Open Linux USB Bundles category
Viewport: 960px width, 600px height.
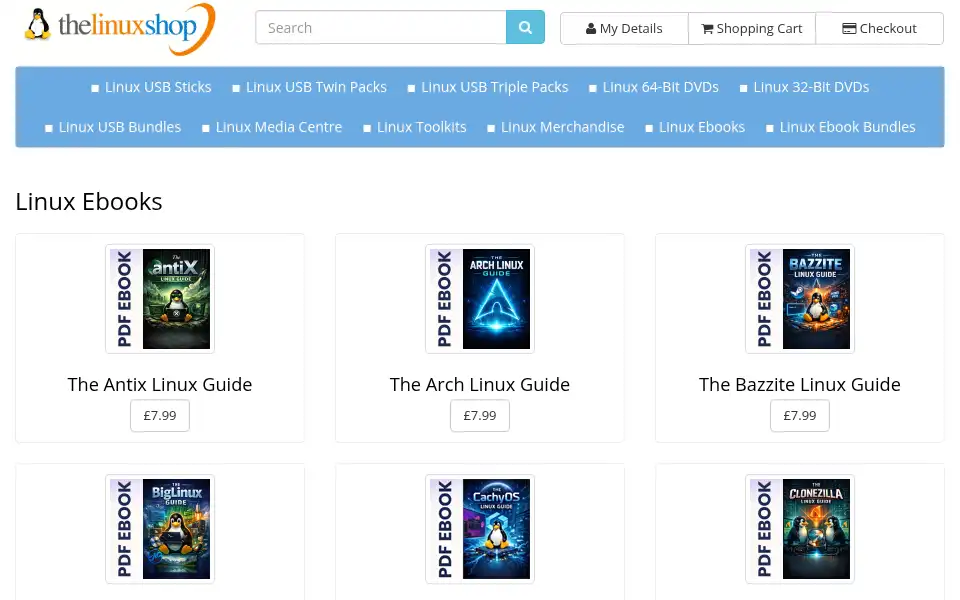[x=120, y=127]
